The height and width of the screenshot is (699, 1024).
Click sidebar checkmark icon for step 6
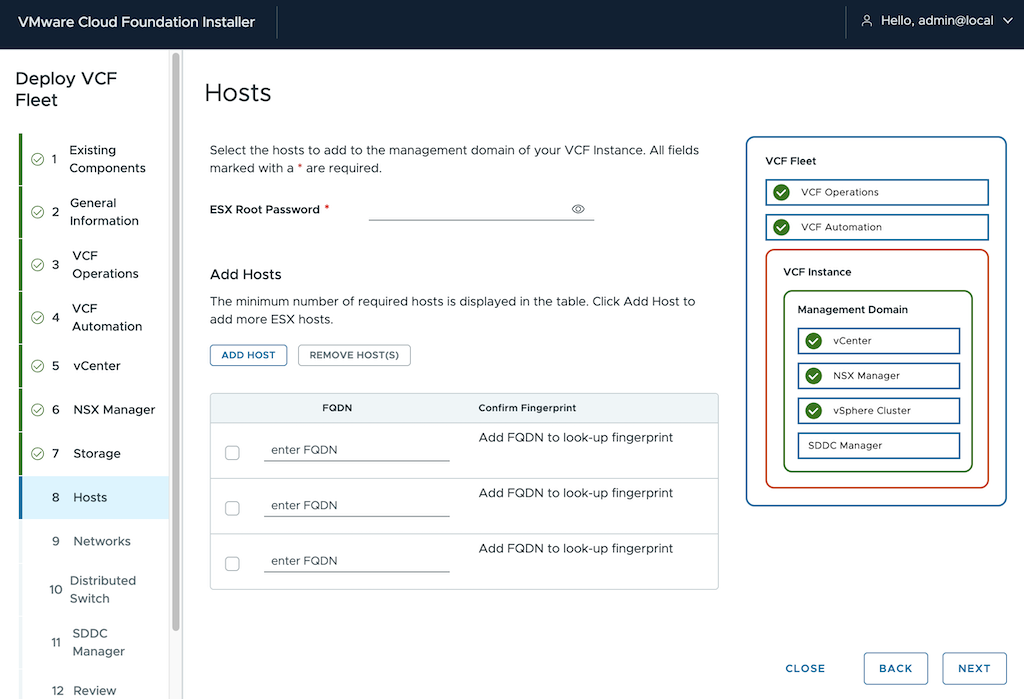[x=38, y=410]
